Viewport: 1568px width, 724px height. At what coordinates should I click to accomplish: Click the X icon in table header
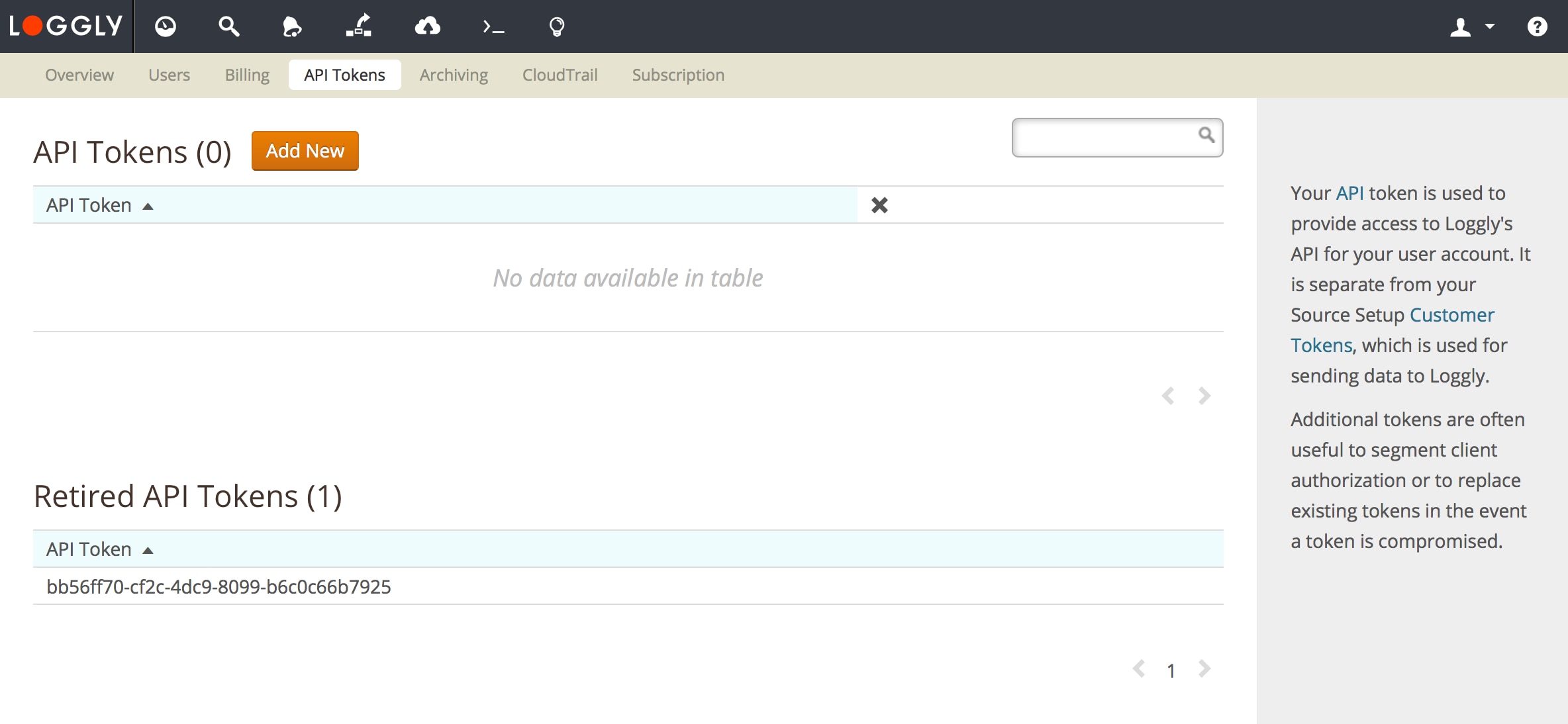point(879,205)
